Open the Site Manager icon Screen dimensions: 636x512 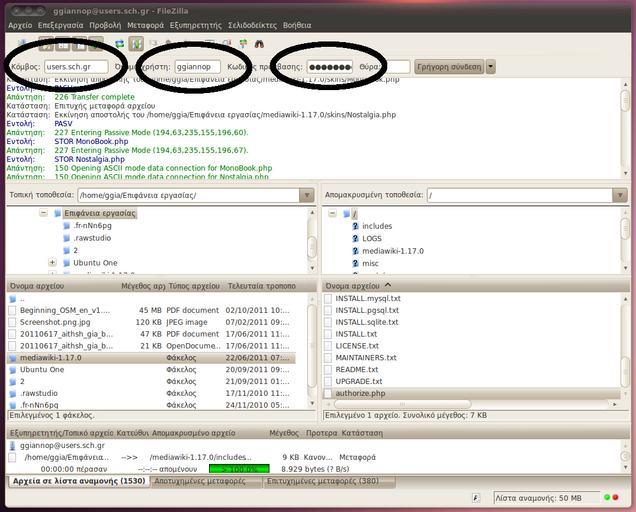[x=22, y=44]
